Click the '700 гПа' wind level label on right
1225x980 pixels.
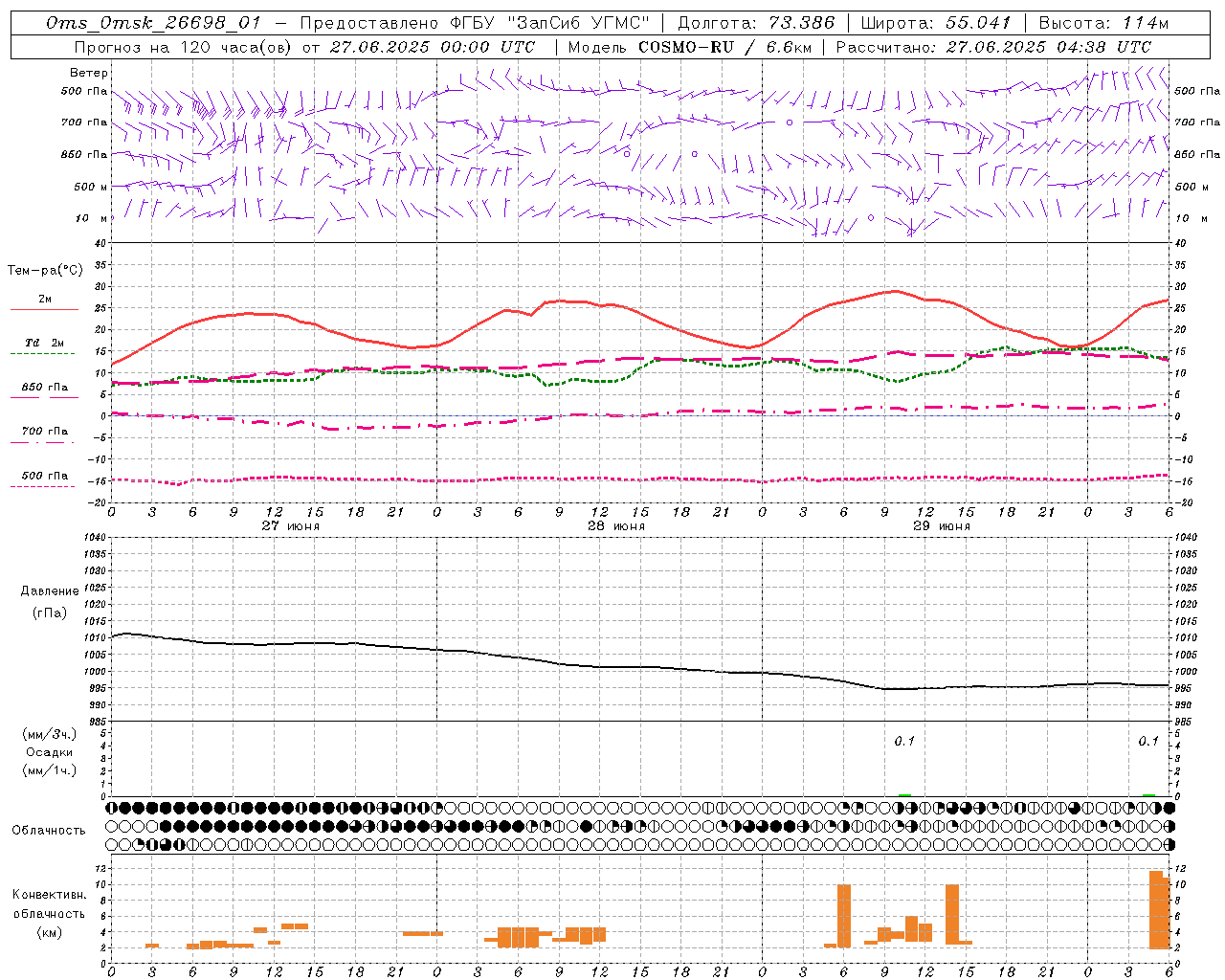pos(1197,122)
